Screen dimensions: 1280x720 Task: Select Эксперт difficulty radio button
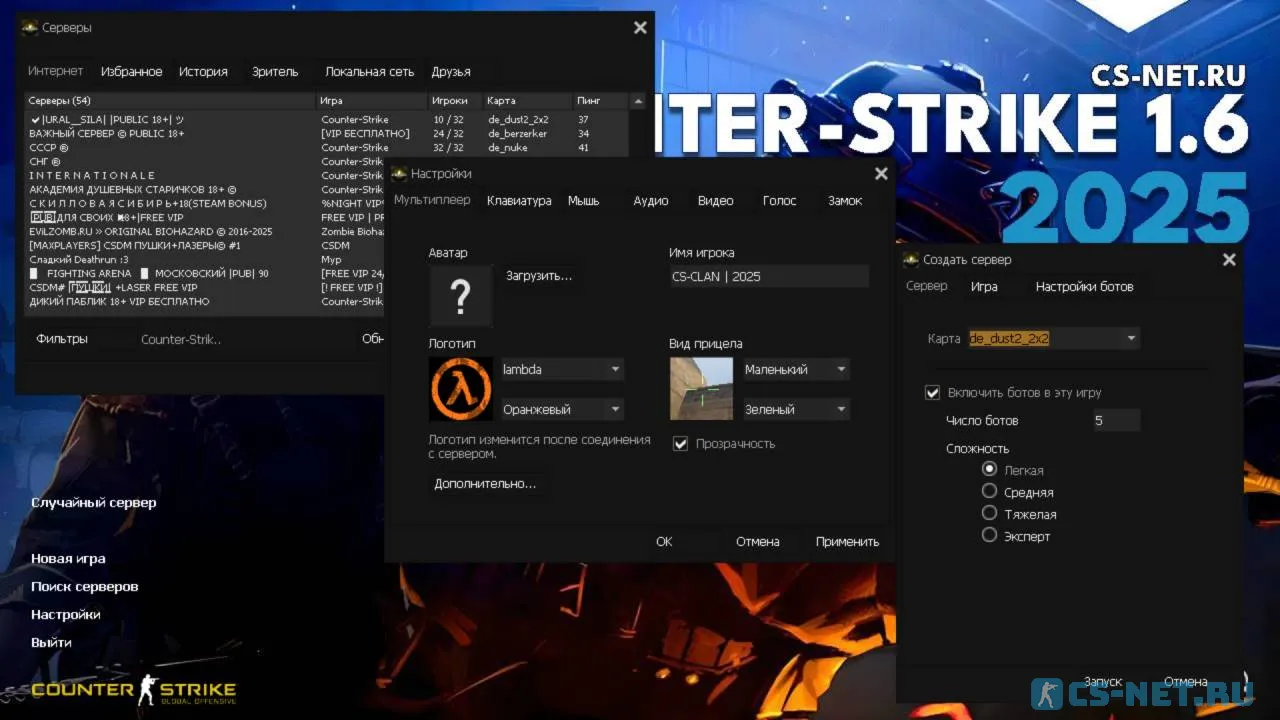990,535
